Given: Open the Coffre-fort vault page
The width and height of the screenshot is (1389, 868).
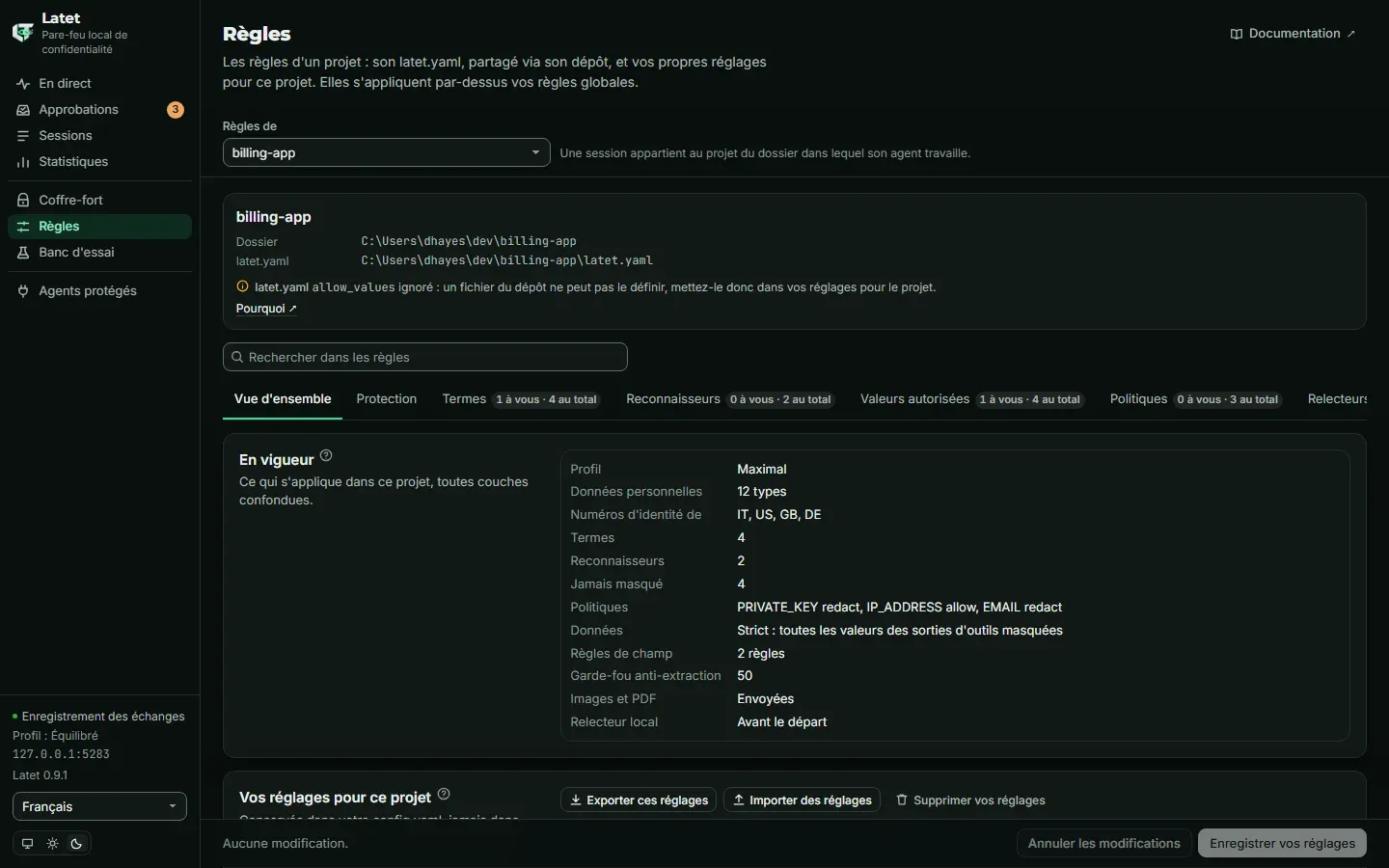Looking at the screenshot, I should [99, 201].
